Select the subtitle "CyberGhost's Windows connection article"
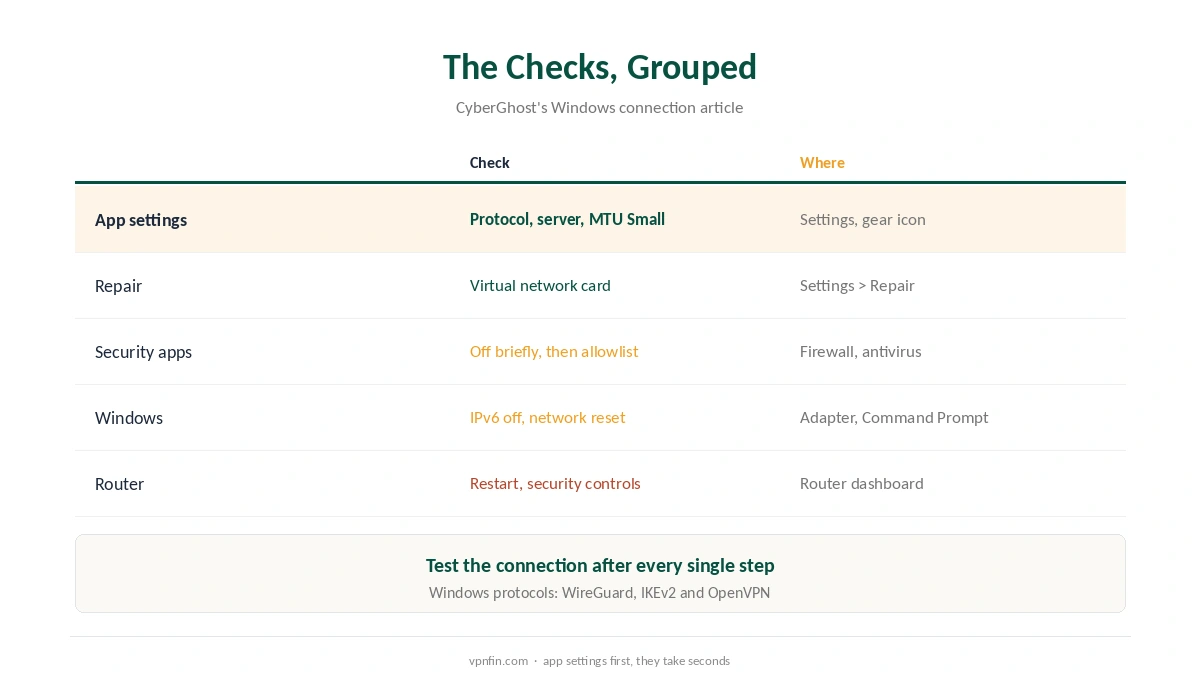The height and width of the screenshot is (680, 1200). pos(600,107)
